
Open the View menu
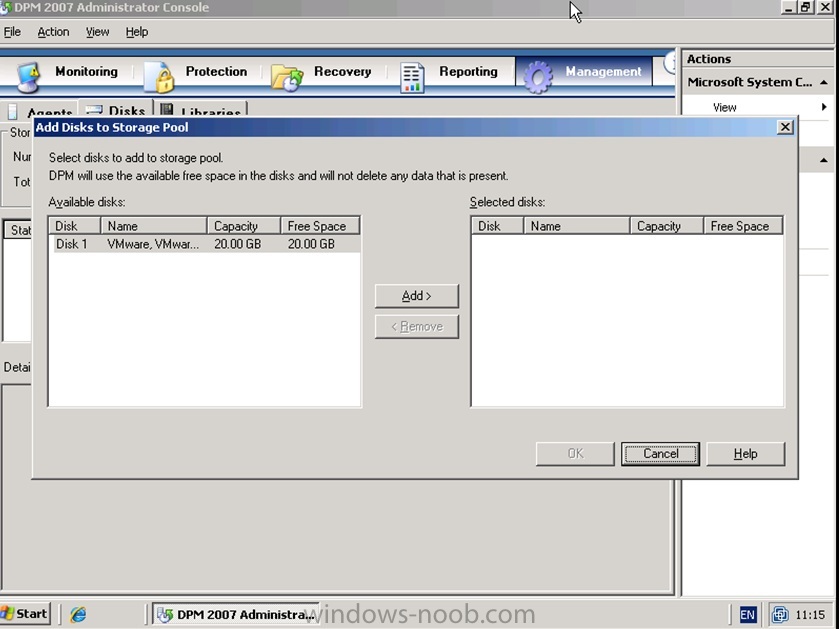97,32
